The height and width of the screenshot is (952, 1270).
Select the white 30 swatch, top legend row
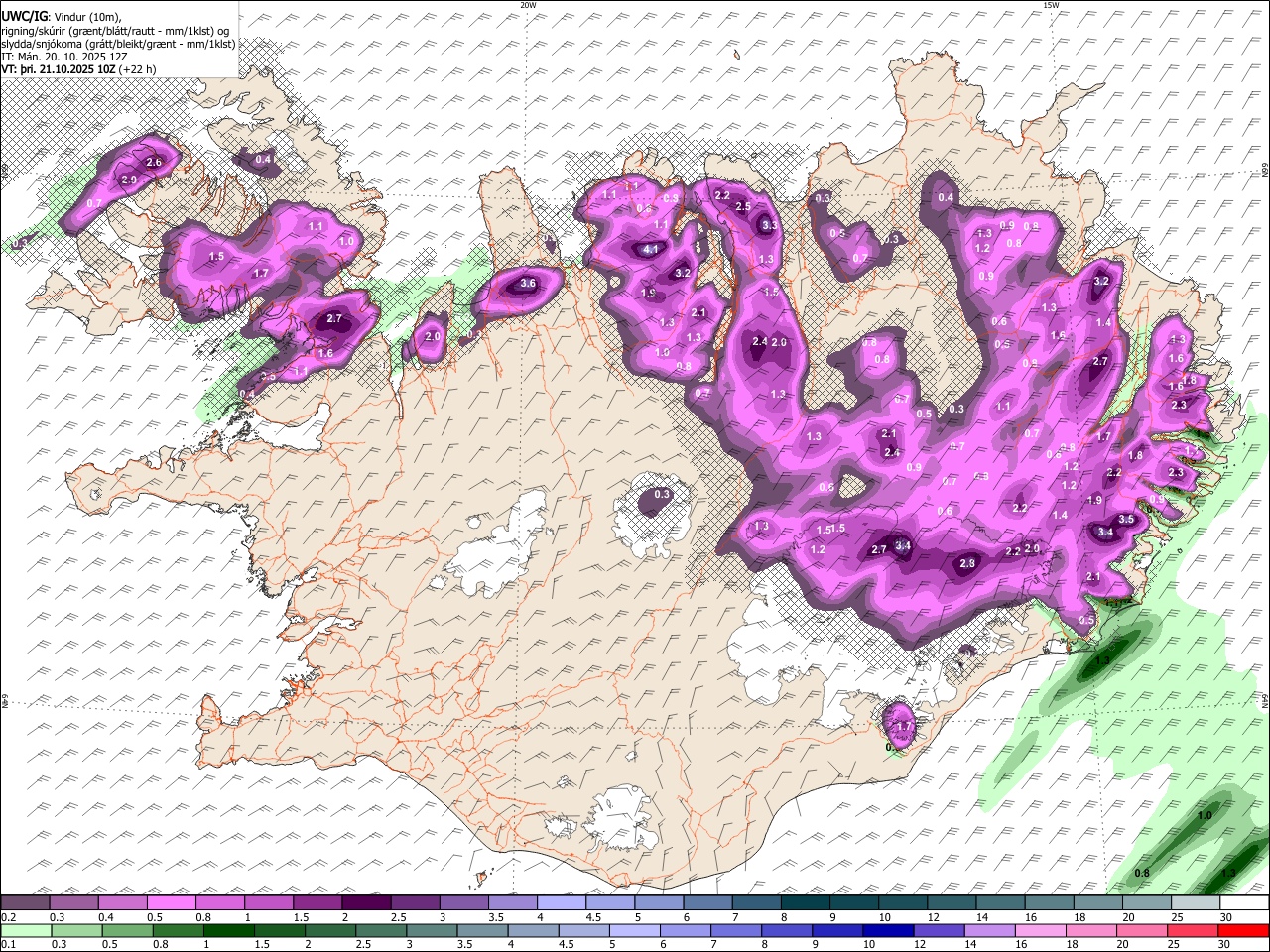(x=1244, y=903)
